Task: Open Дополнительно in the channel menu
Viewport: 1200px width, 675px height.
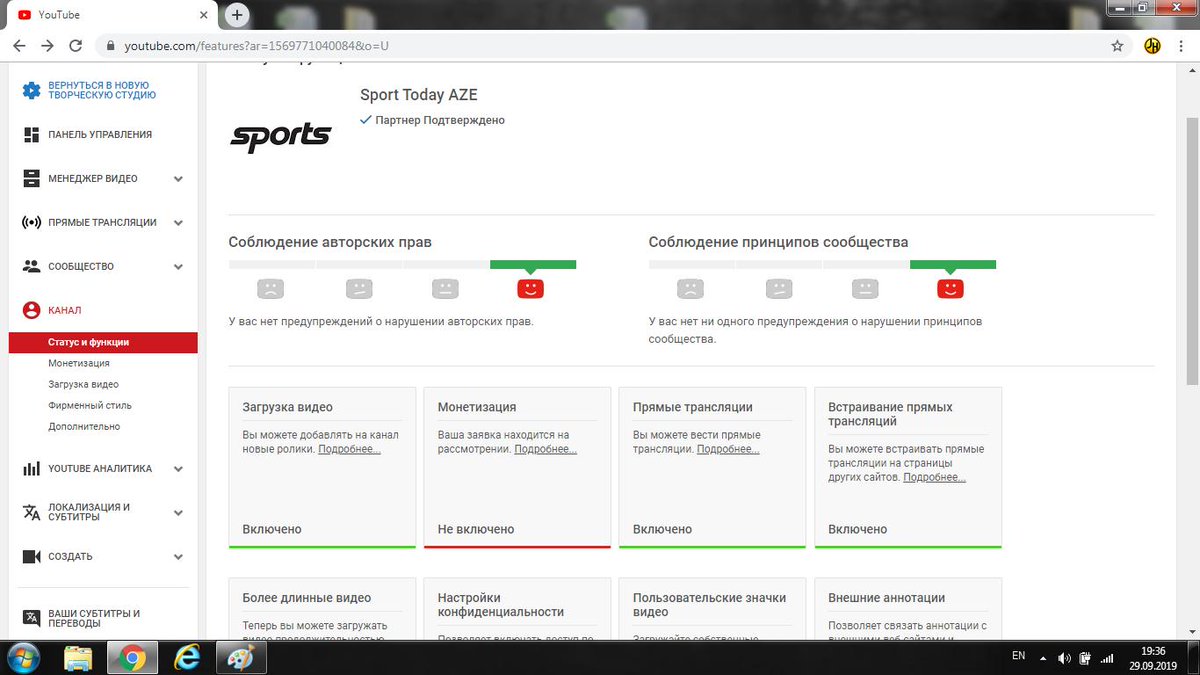Action: coord(84,426)
